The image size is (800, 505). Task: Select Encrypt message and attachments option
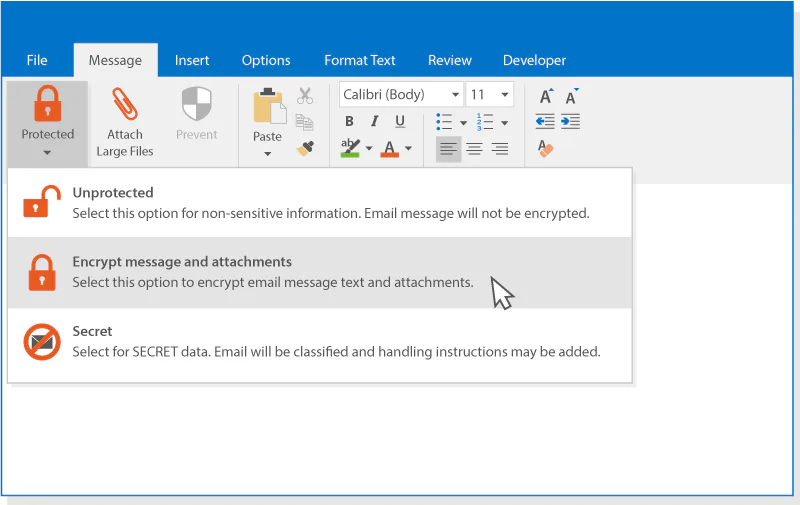coord(319,272)
